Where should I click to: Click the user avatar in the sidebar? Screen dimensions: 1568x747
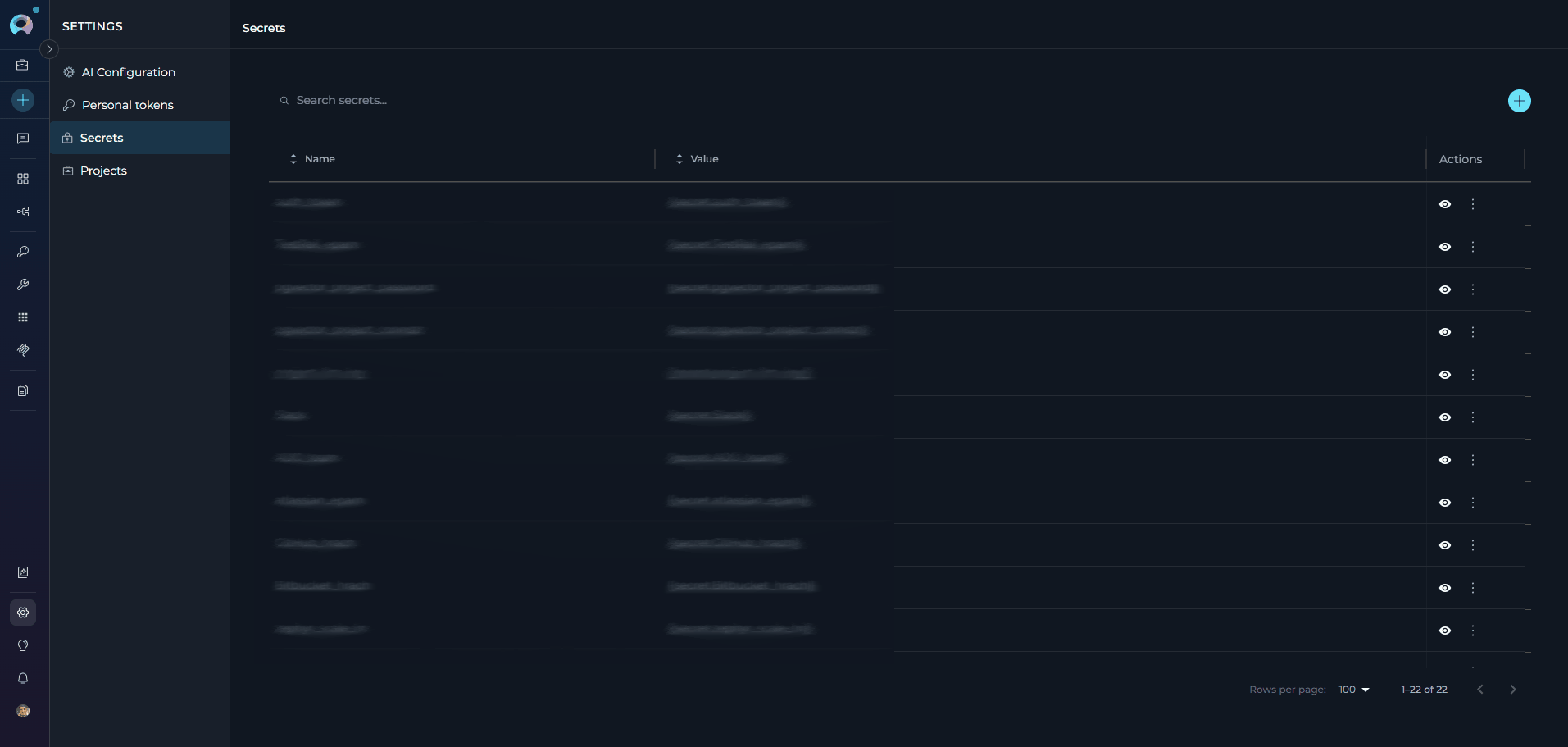point(23,711)
